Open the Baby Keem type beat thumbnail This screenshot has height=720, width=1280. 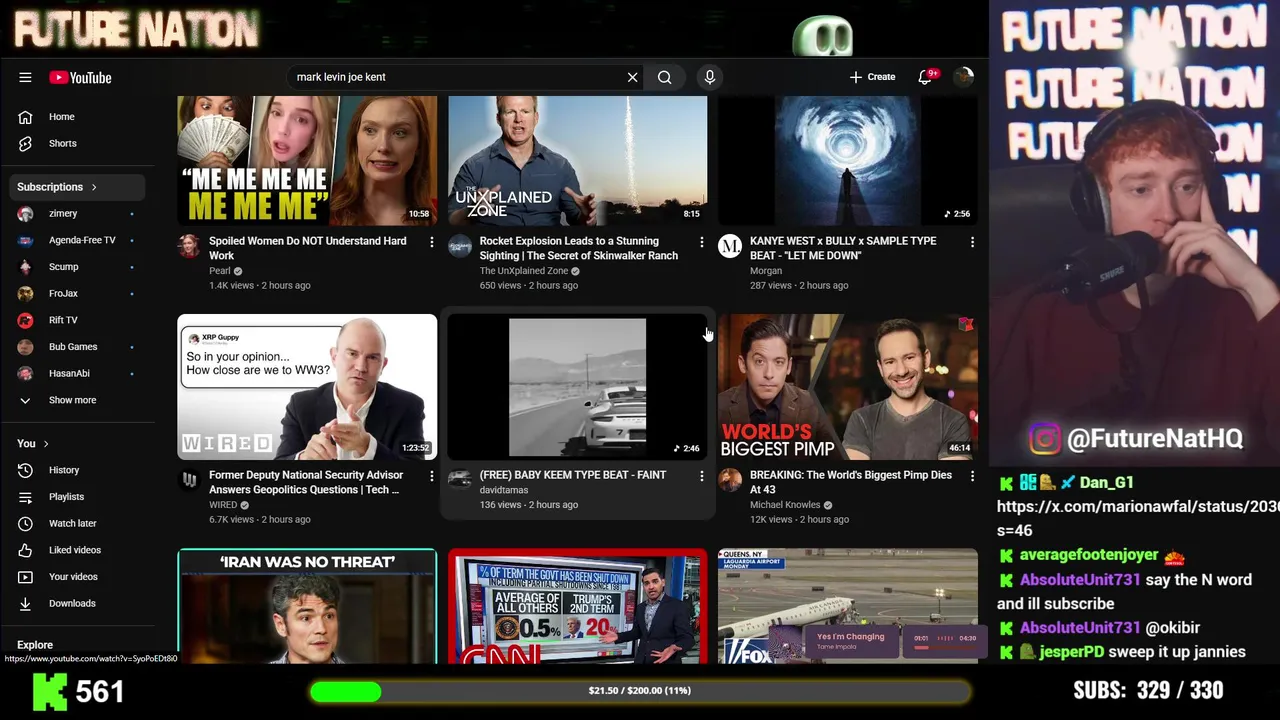tap(577, 387)
